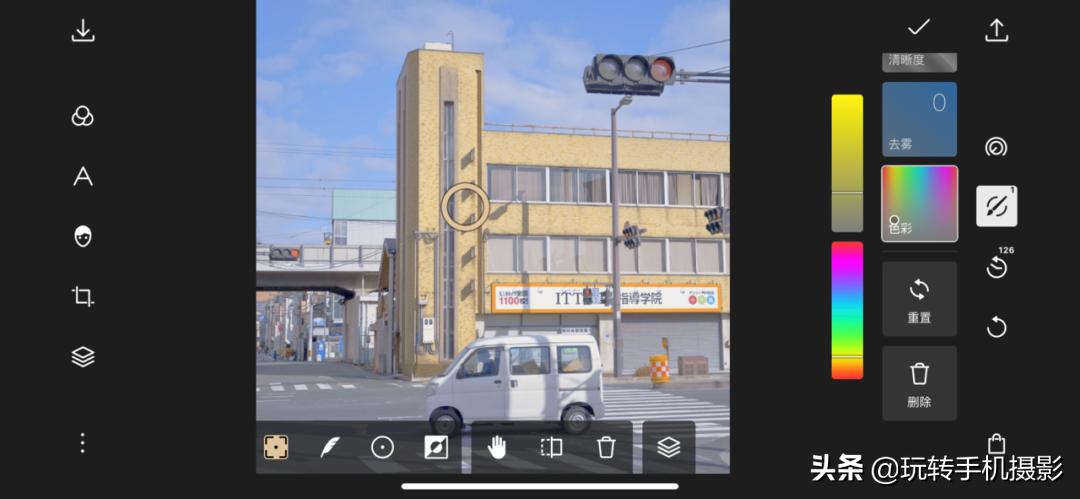Tap the trash icon in the bottom bar
Screen dimensions: 1080x499
605,447
